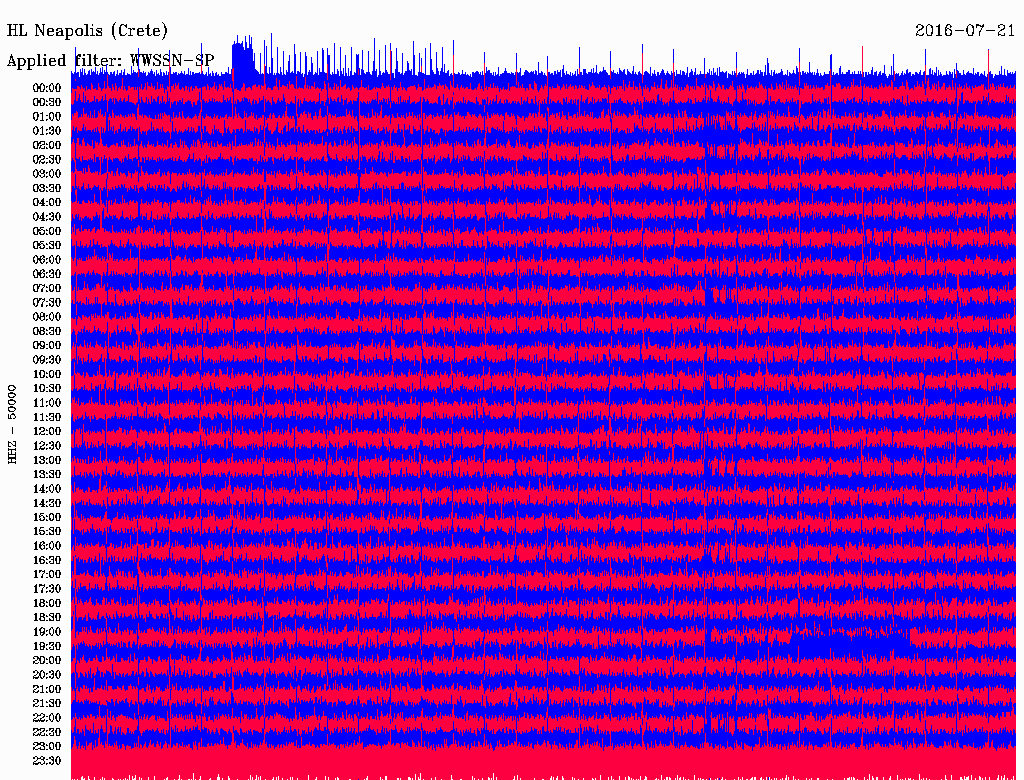
Task: Select the 07:30 time row label
Action: pyautogui.click(x=47, y=303)
